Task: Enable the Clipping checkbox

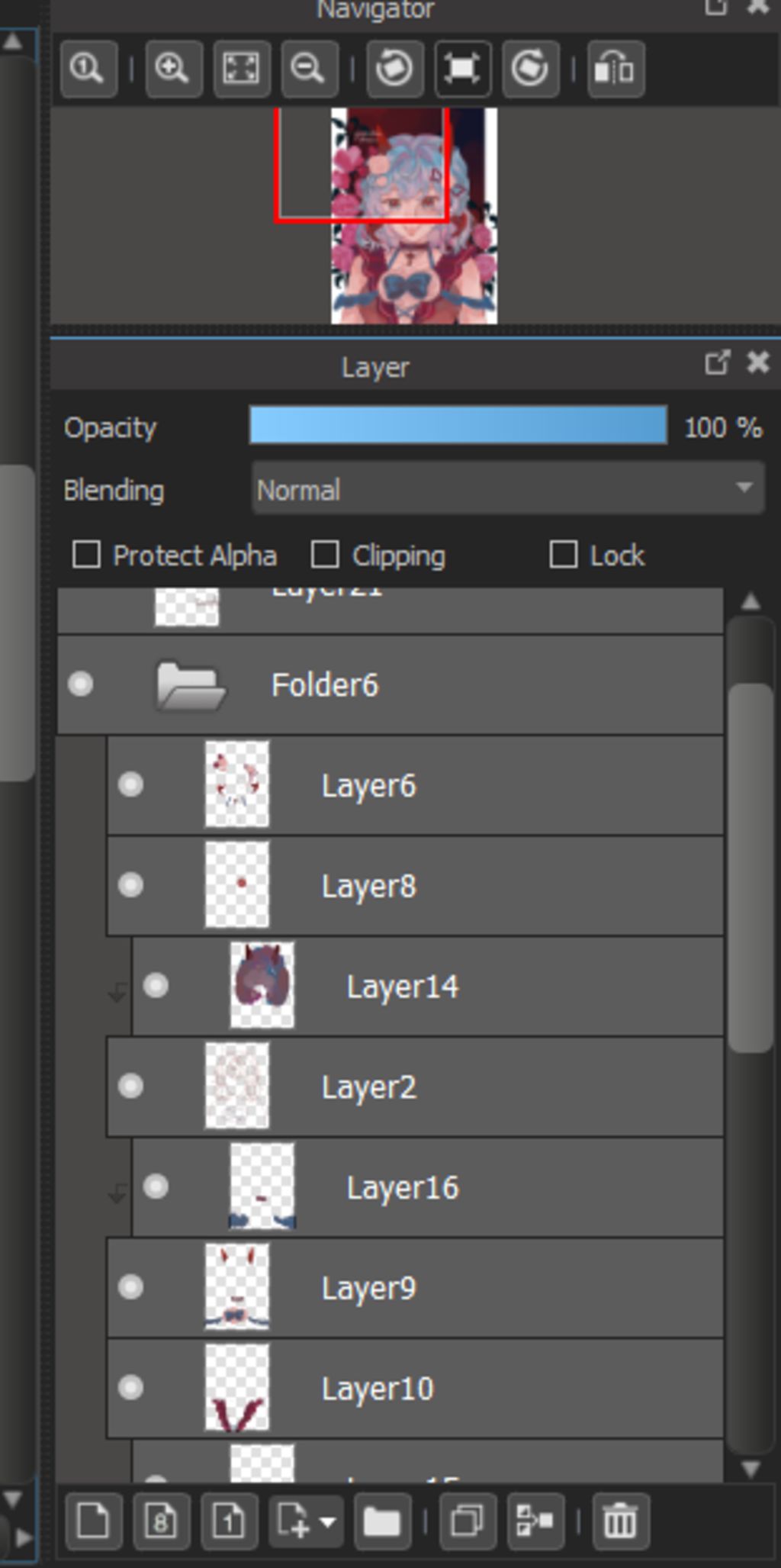Action: (x=325, y=555)
